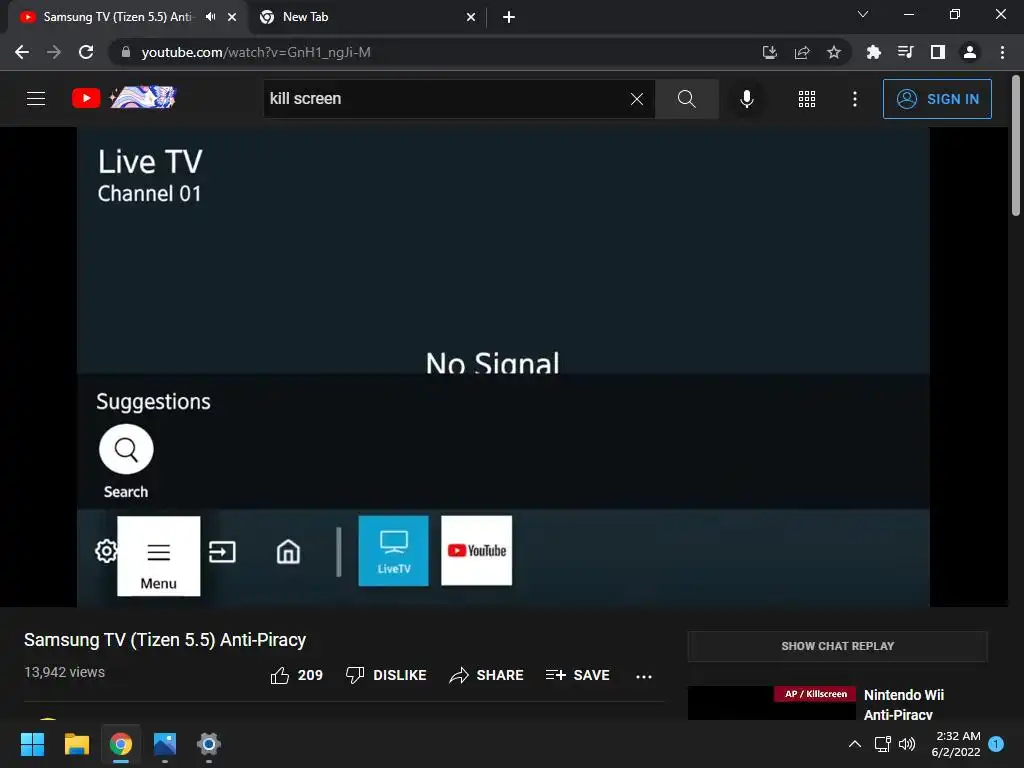This screenshot has height=768, width=1024.
Task: Click the TV settings gear in video
Action: click(x=106, y=551)
